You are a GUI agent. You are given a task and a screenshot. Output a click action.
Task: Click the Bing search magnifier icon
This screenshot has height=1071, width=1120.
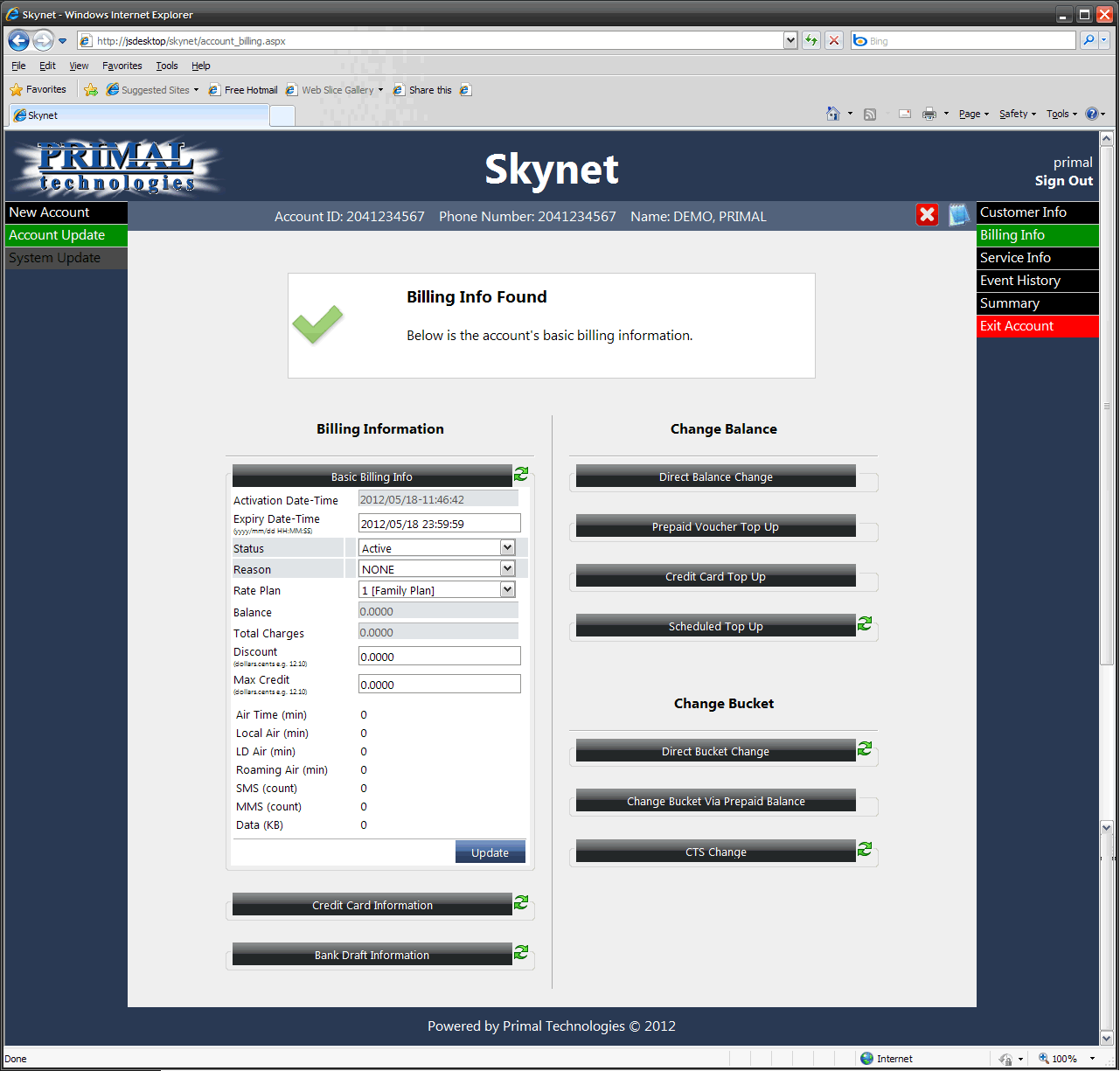[1089, 40]
